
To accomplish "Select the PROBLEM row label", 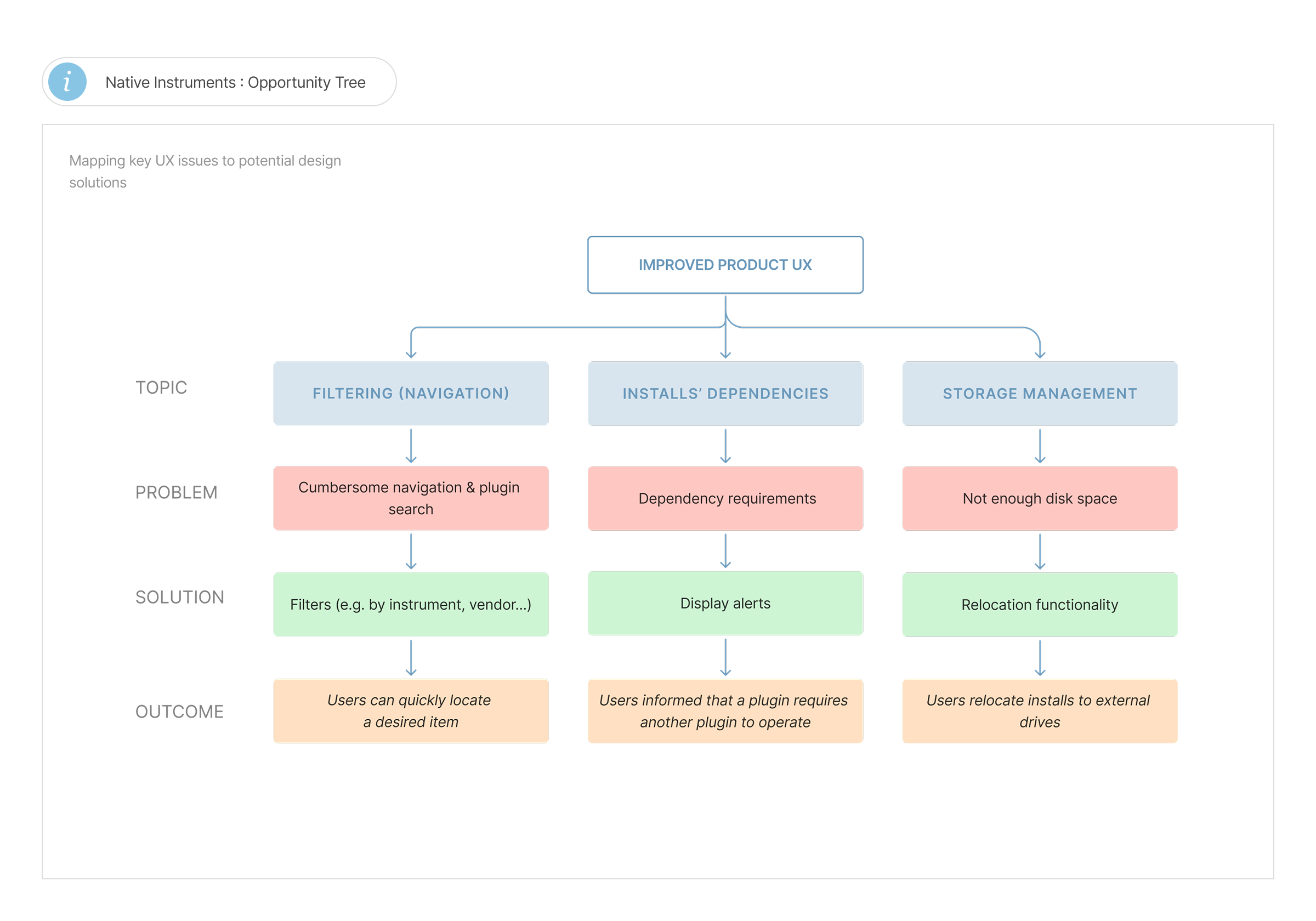I will click(x=176, y=492).
